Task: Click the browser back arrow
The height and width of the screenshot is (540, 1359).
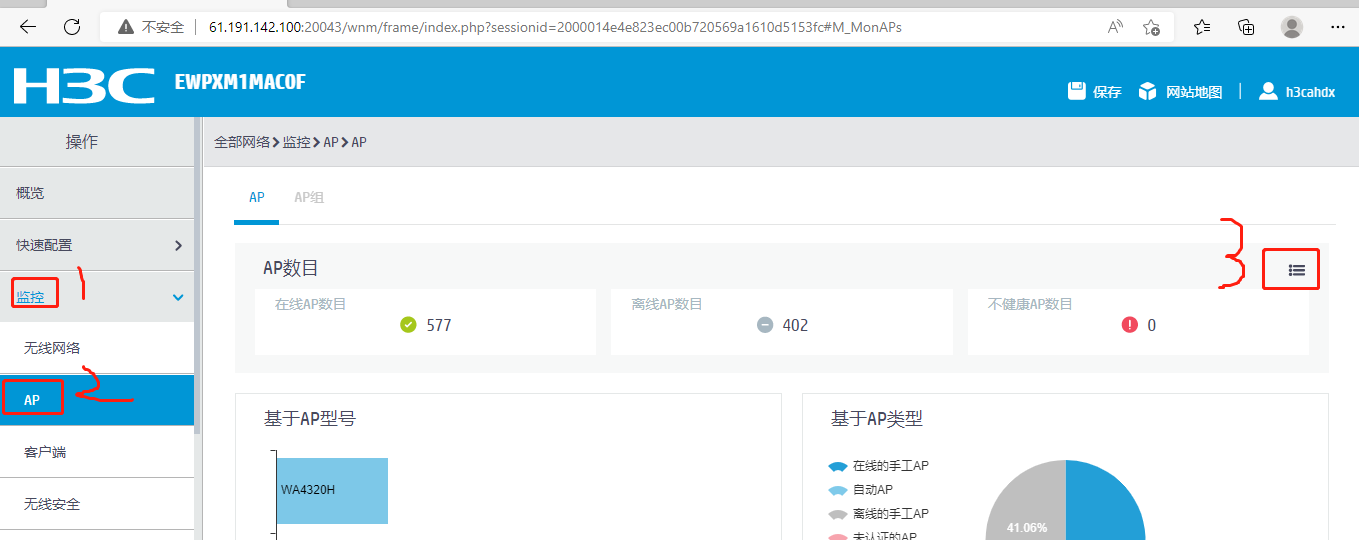Action: (28, 27)
